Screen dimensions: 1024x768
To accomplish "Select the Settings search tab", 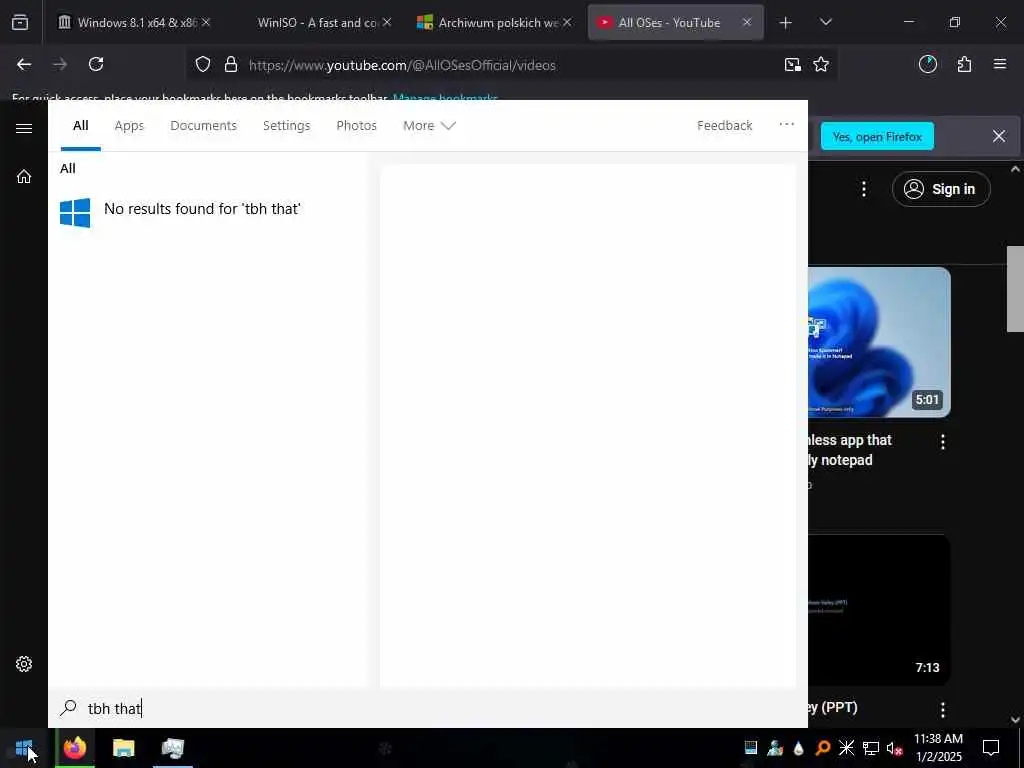I will (x=286, y=126).
